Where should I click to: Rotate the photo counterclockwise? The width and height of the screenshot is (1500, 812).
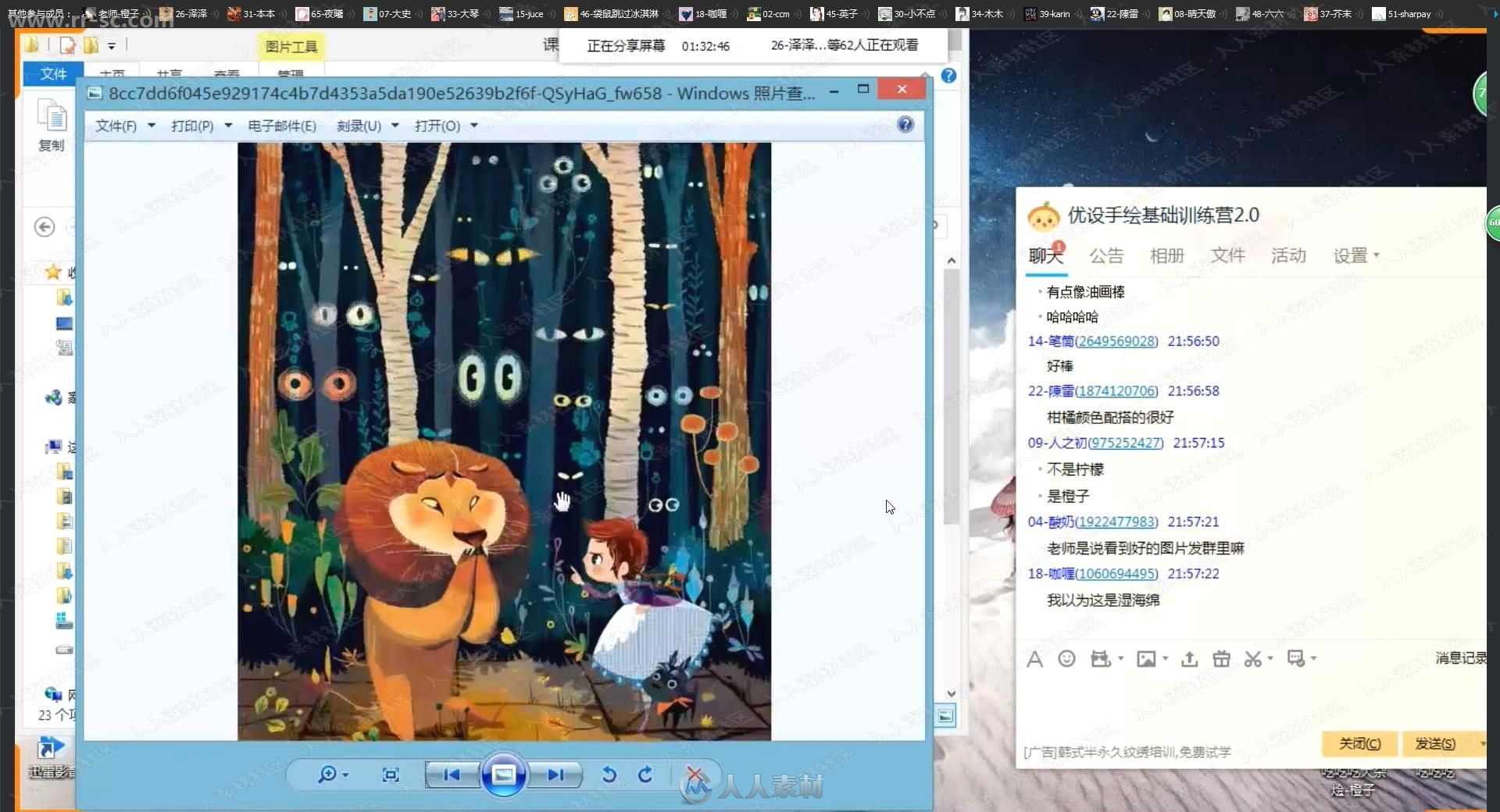coord(609,775)
